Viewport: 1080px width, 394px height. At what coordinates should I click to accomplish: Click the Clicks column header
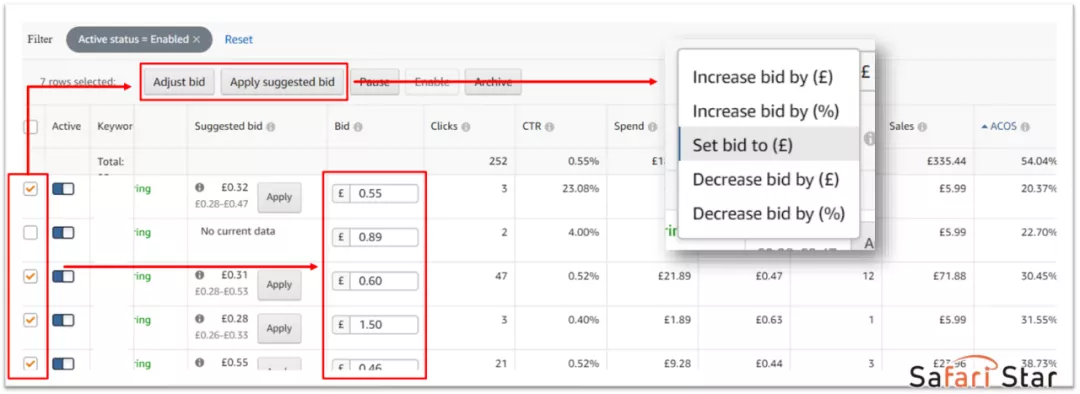tap(444, 127)
